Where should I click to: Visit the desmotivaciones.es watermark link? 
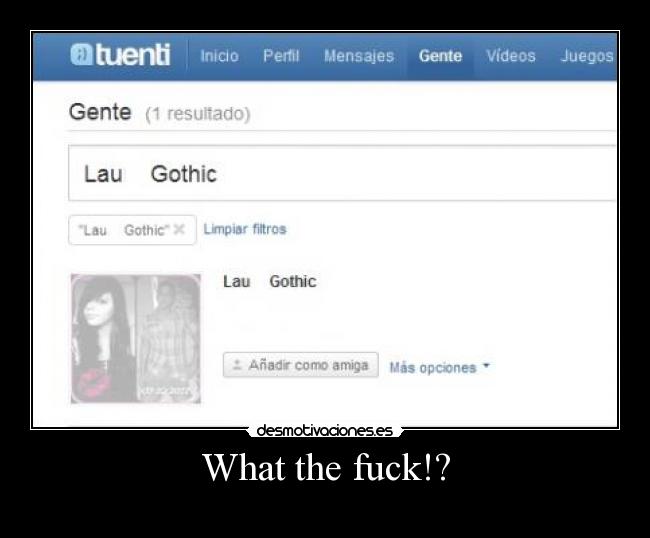[x=325, y=431]
